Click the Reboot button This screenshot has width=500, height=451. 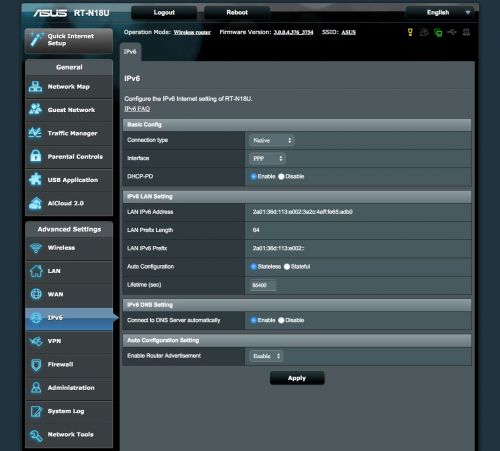coord(237,13)
